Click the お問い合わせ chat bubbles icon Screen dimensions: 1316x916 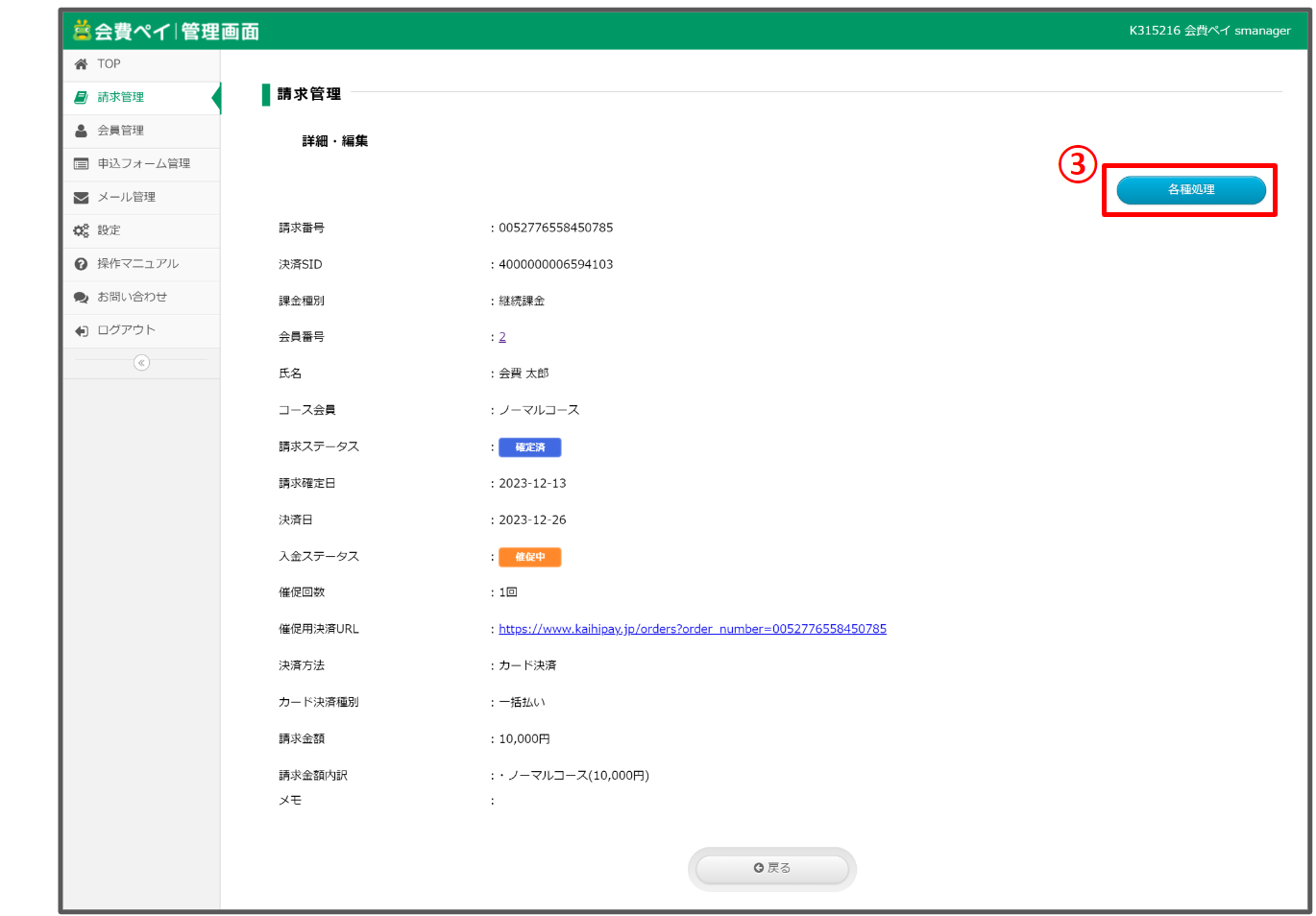point(82,298)
